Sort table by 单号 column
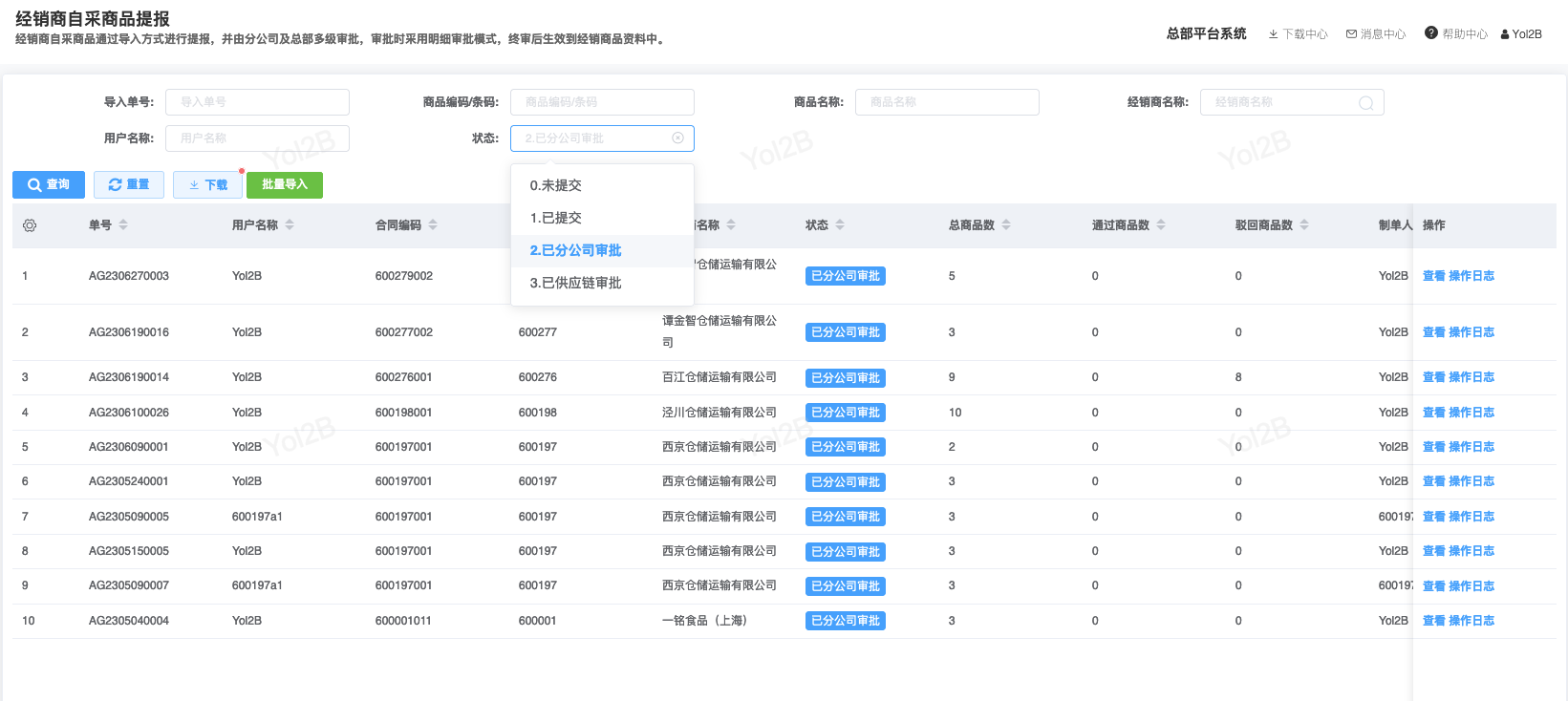The height and width of the screenshot is (701, 1568). (x=123, y=225)
